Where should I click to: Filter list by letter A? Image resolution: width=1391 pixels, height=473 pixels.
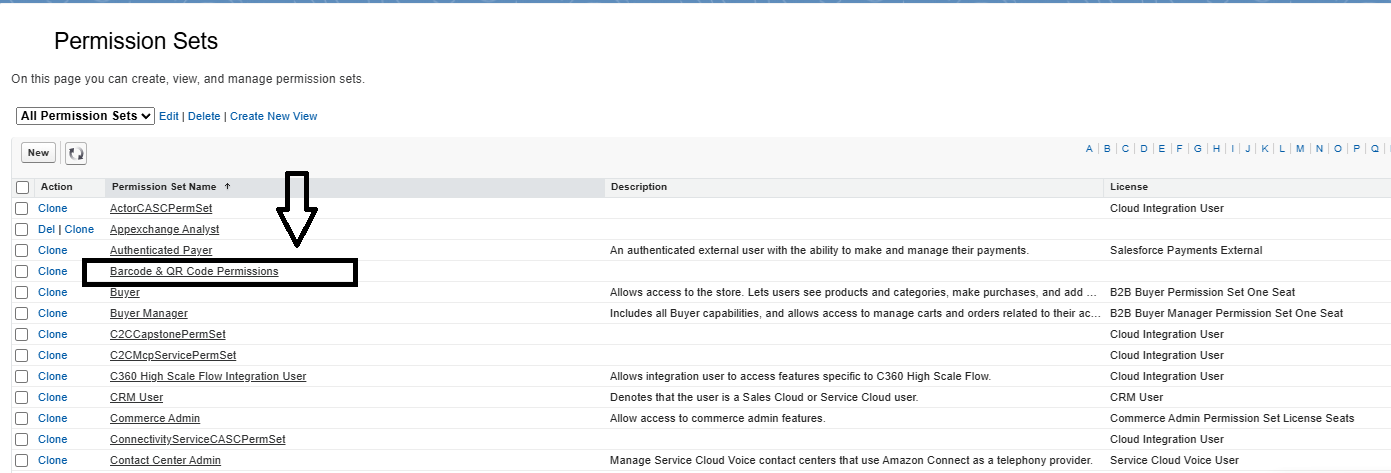[x=1090, y=149]
